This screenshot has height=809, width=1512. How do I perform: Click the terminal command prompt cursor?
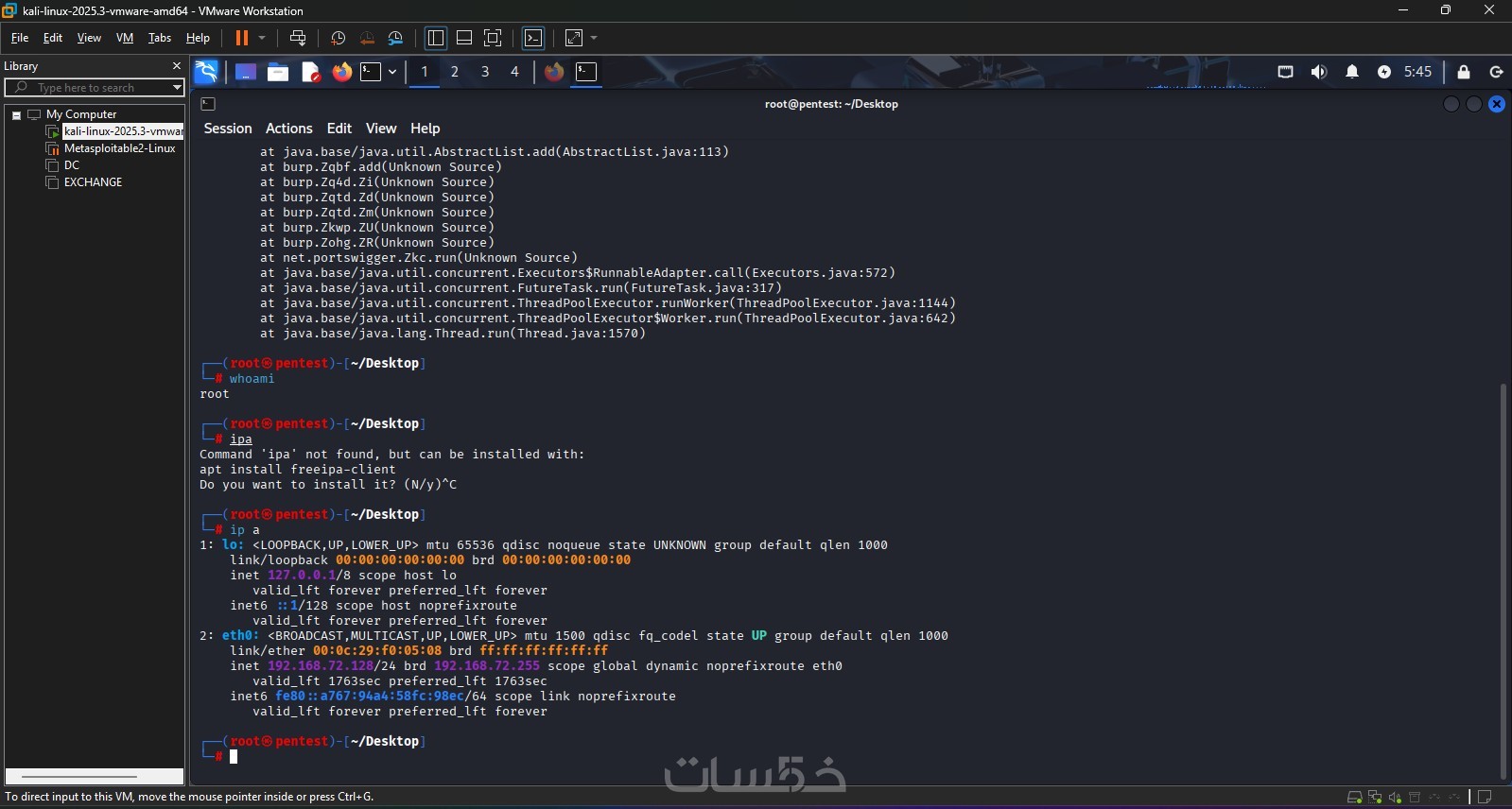pos(234,756)
